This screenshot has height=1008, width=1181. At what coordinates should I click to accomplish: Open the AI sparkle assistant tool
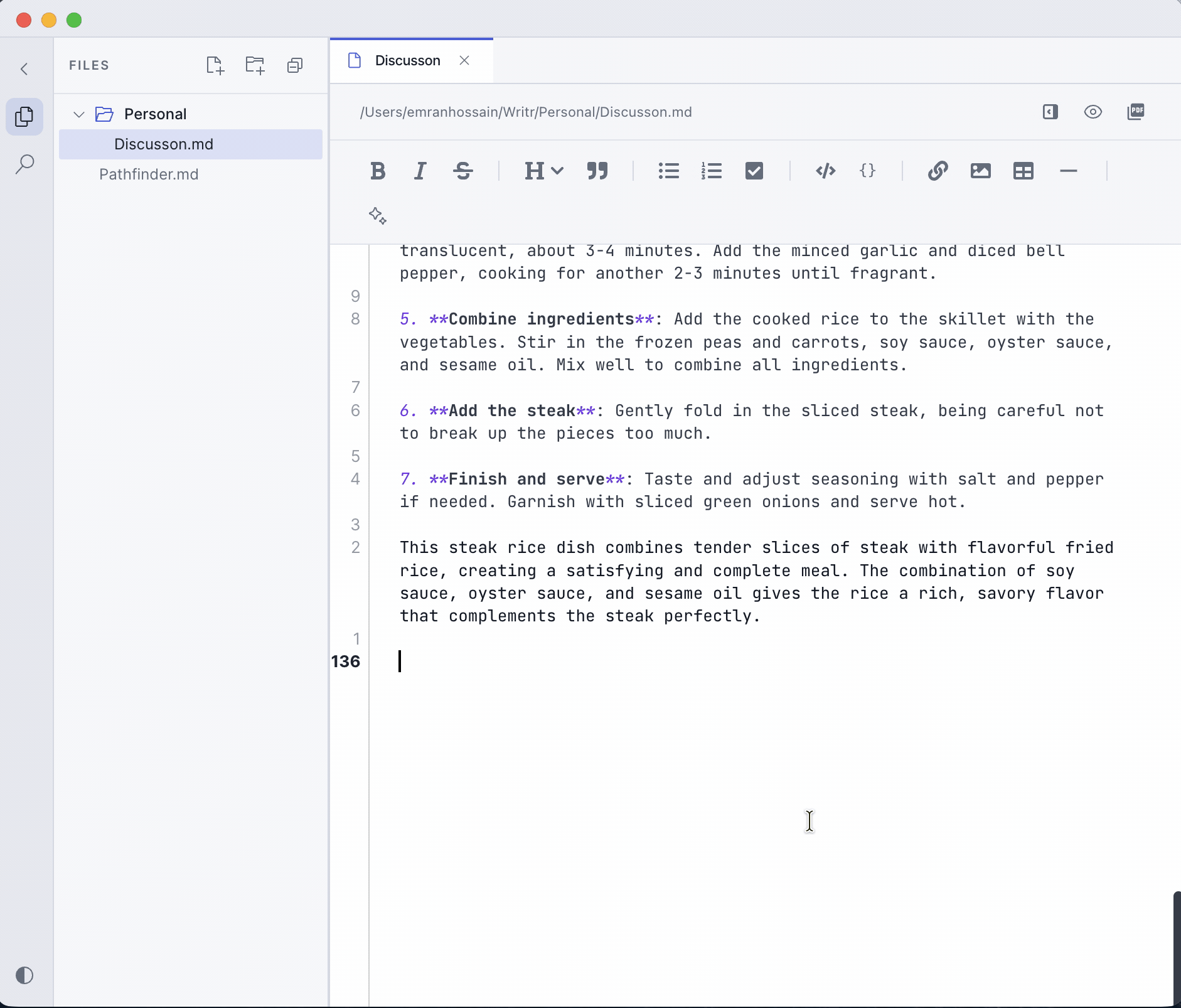378,216
